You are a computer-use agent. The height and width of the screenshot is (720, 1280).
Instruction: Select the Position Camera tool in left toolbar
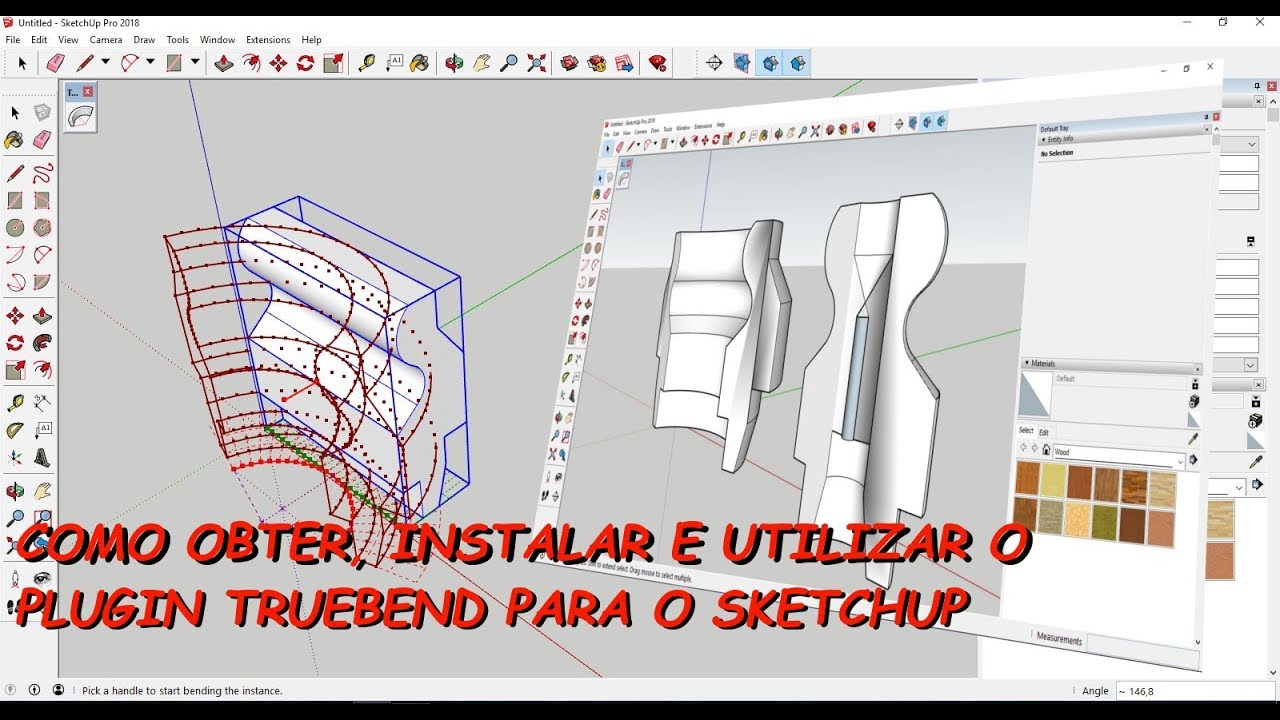tap(15, 578)
